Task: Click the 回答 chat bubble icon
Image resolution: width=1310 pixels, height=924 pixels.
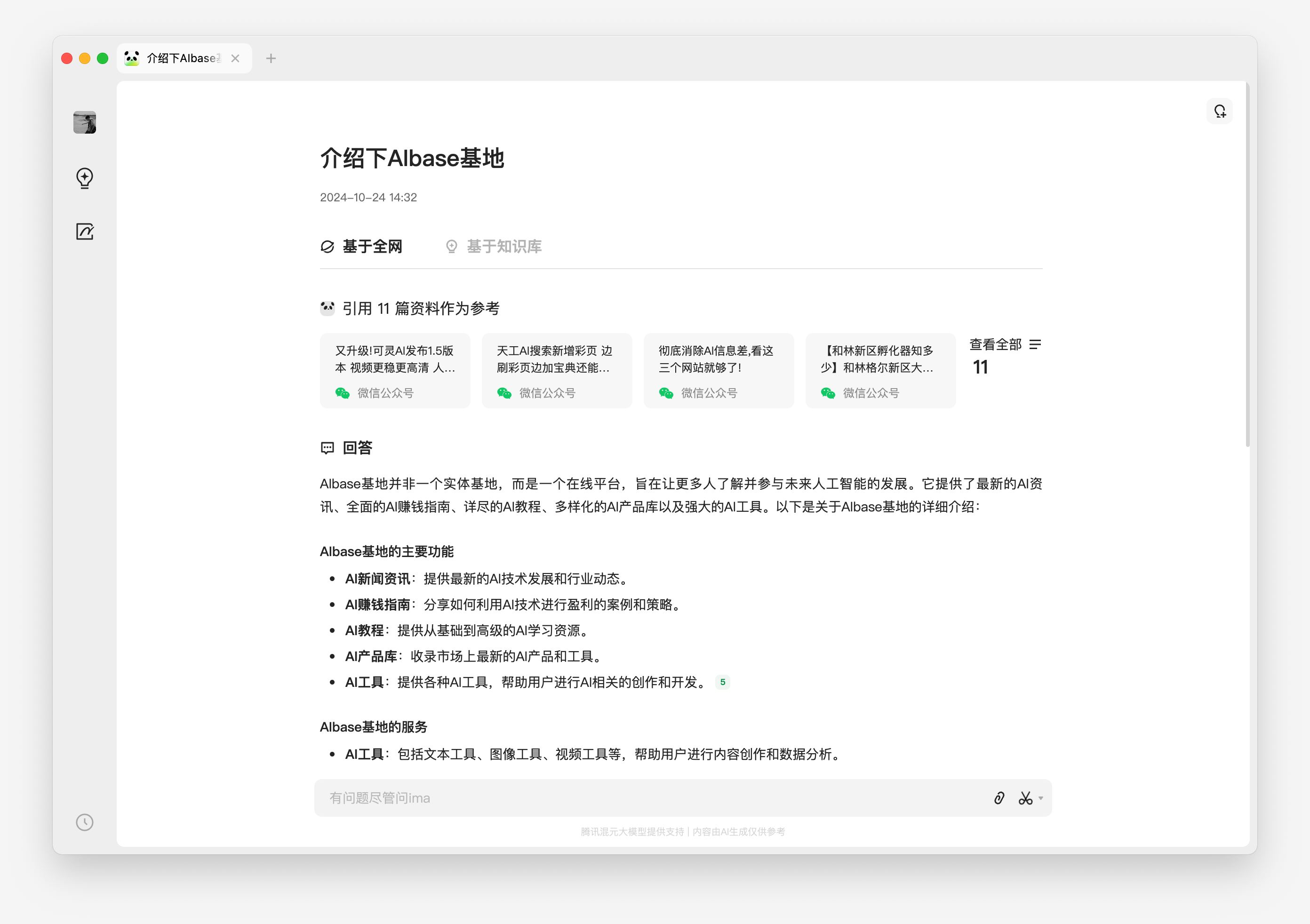Action: tap(327, 448)
